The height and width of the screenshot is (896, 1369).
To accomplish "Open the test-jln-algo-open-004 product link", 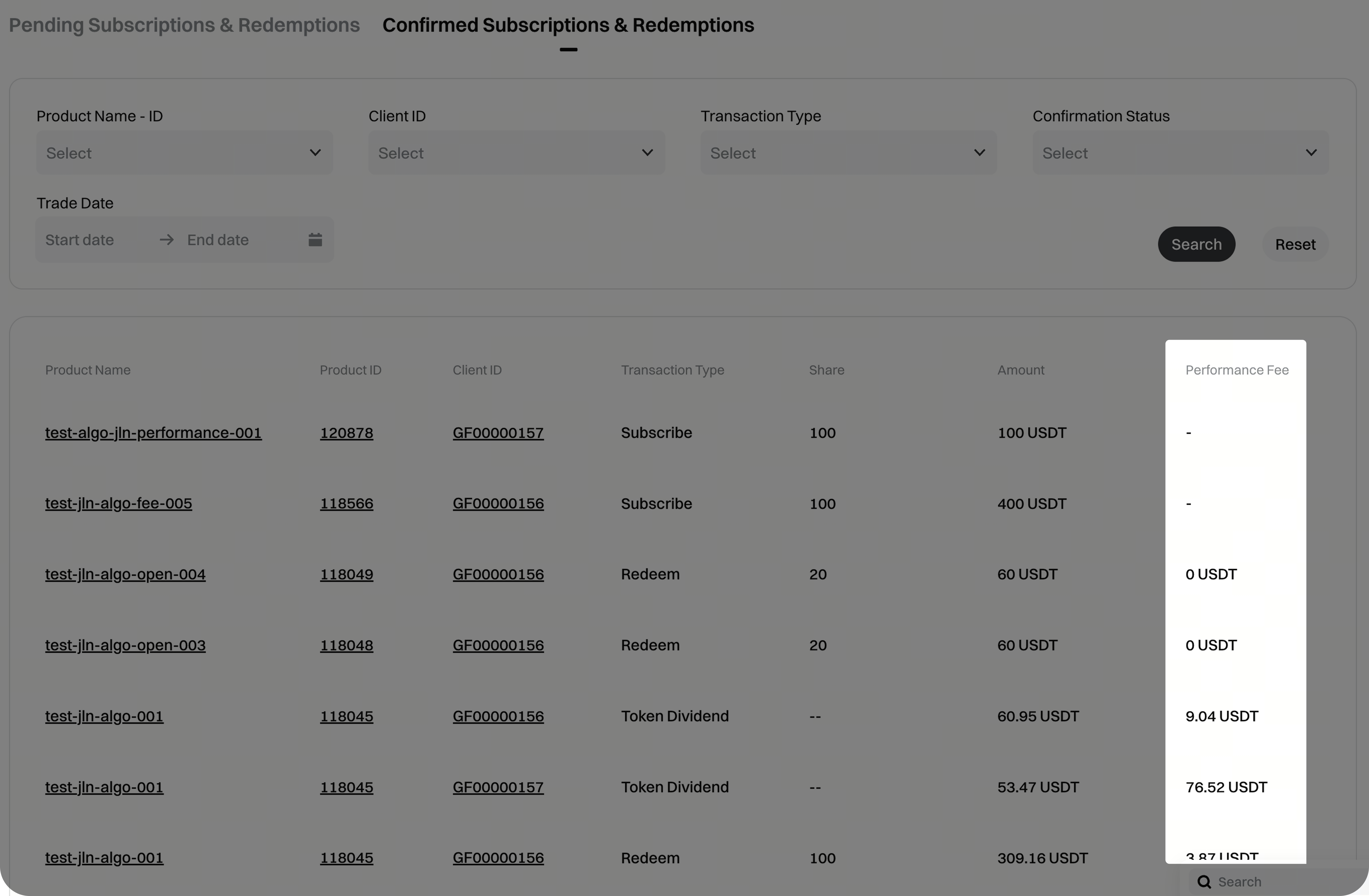I will click(125, 574).
